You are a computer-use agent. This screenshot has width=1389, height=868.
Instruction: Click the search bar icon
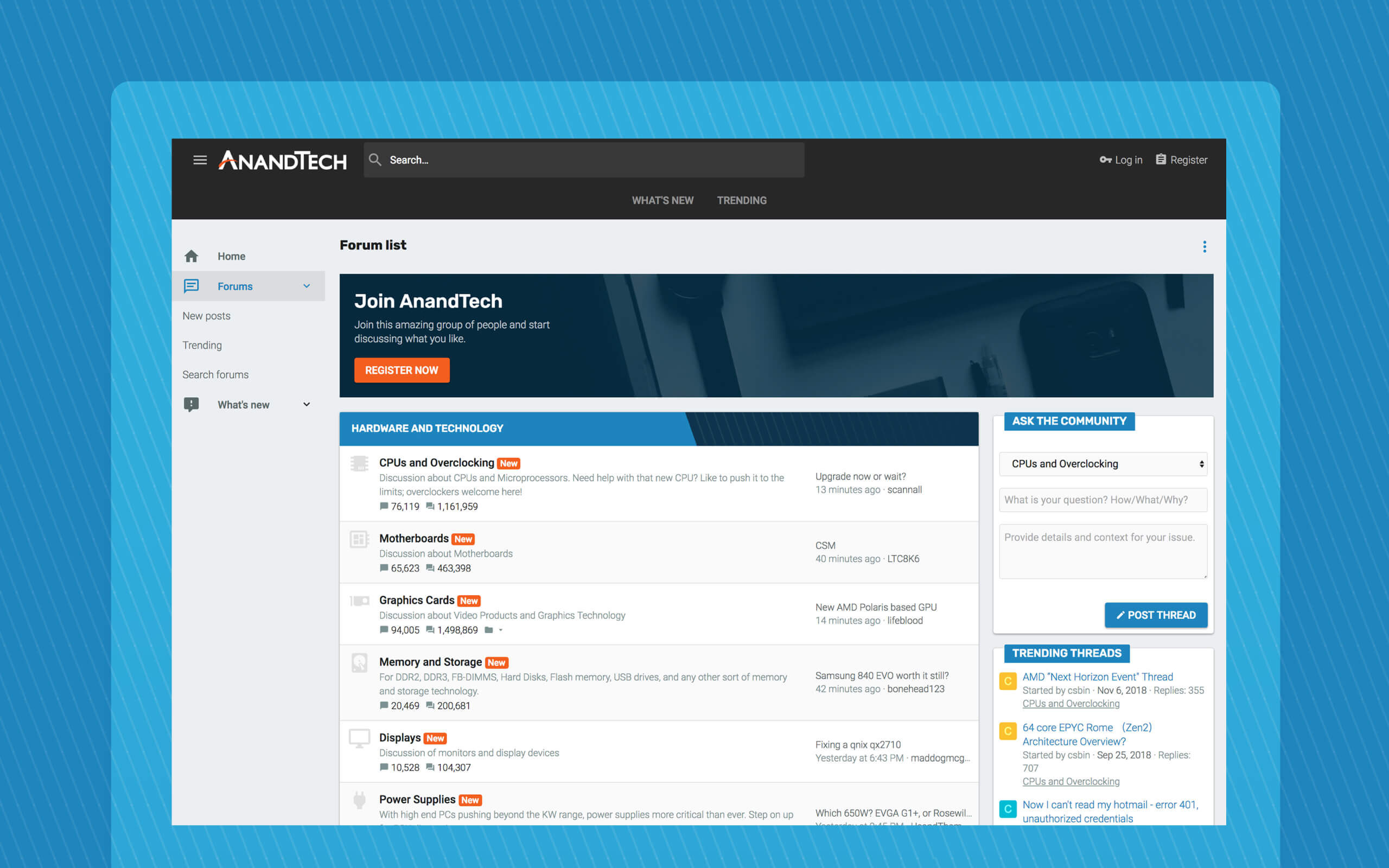click(375, 159)
